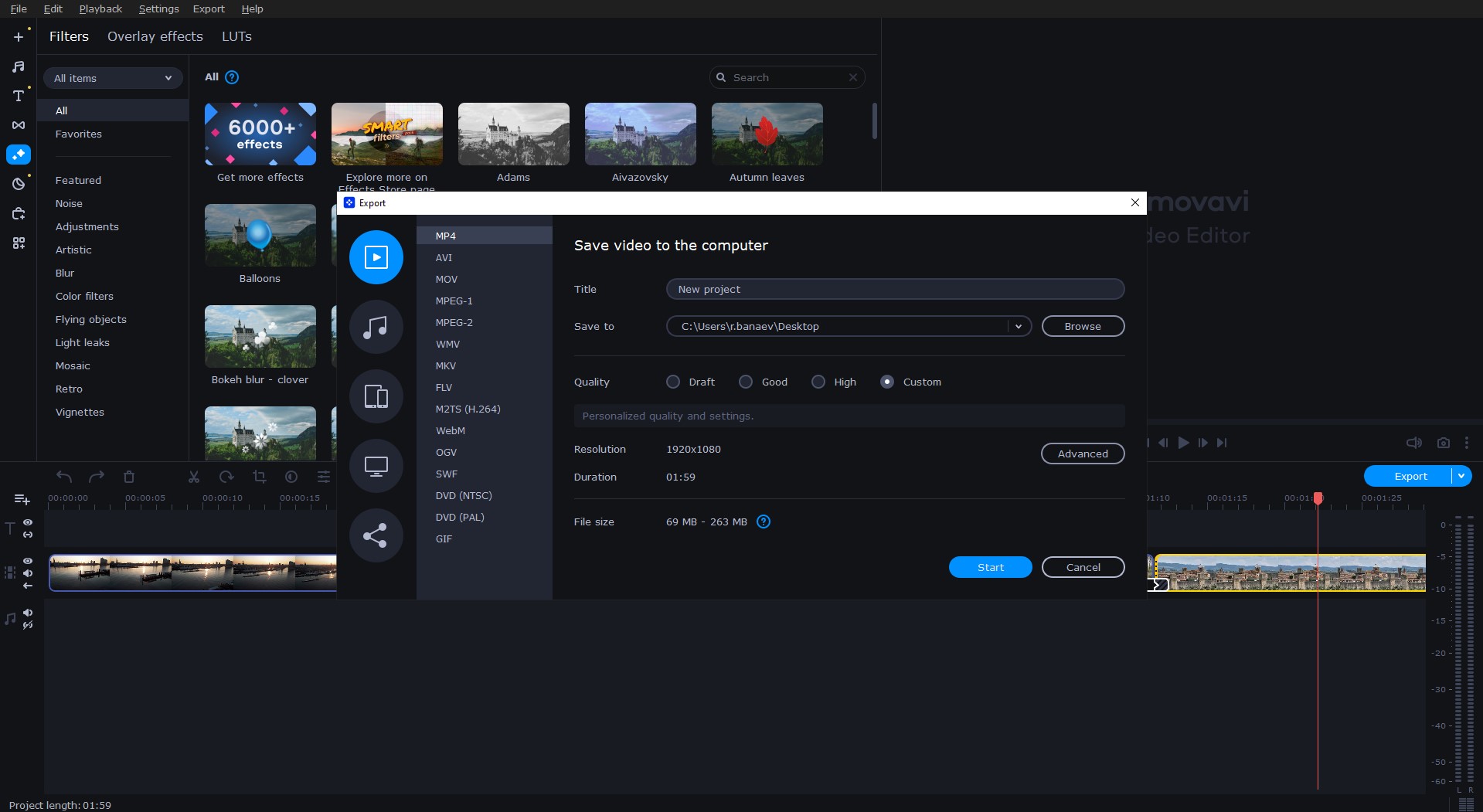The height and width of the screenshot is (812, 1483).
Task: Open the Playback menu
Action: [100, 8]
